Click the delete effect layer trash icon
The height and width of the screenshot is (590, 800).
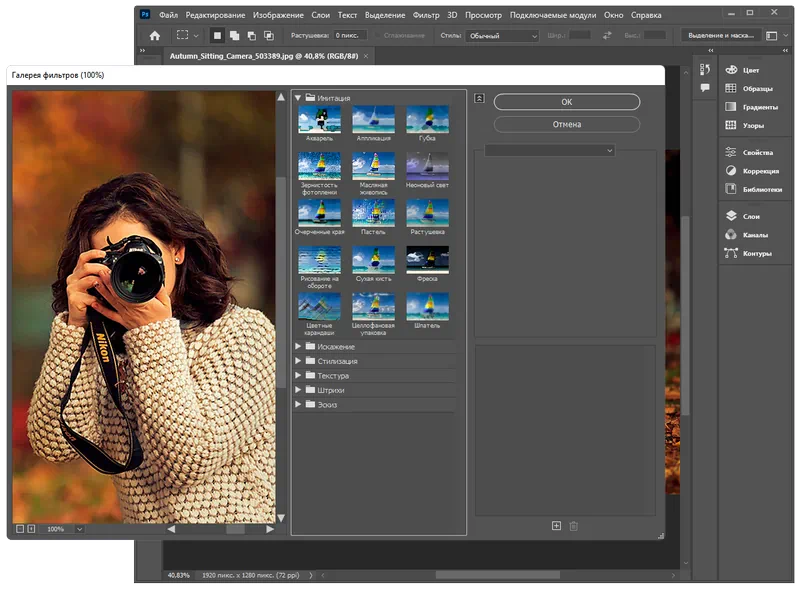(573, 525)
